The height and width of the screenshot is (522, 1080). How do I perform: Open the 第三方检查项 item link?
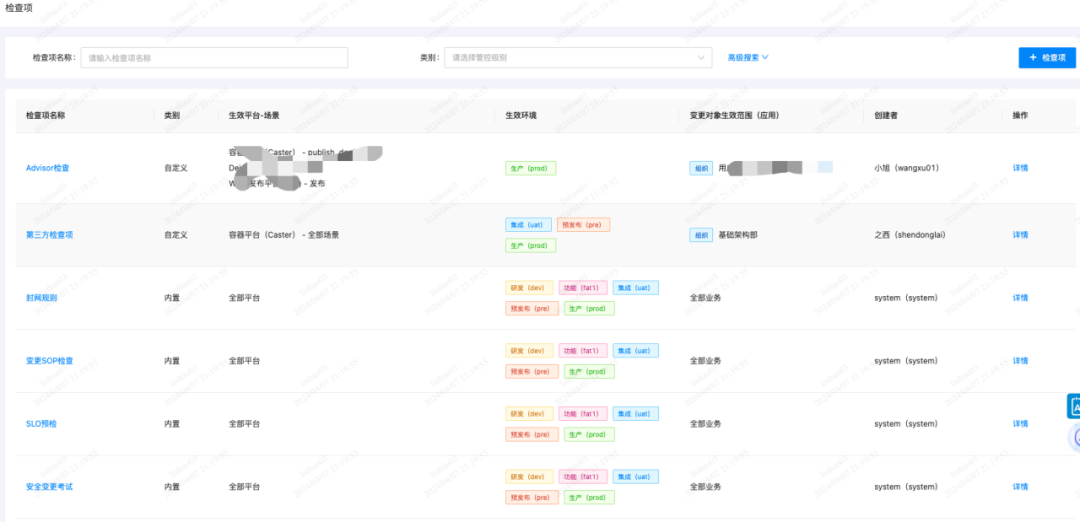point(49,235)
